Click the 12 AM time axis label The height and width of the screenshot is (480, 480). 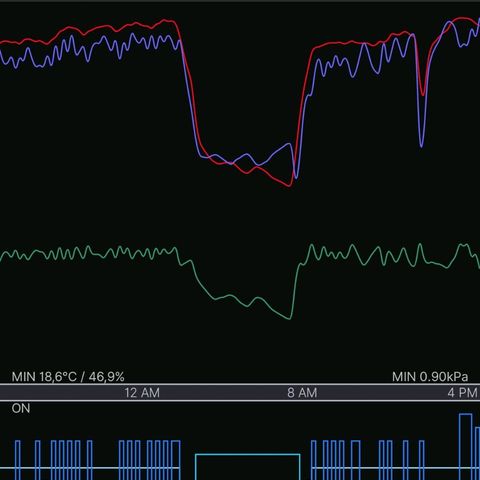coord(142,393)
